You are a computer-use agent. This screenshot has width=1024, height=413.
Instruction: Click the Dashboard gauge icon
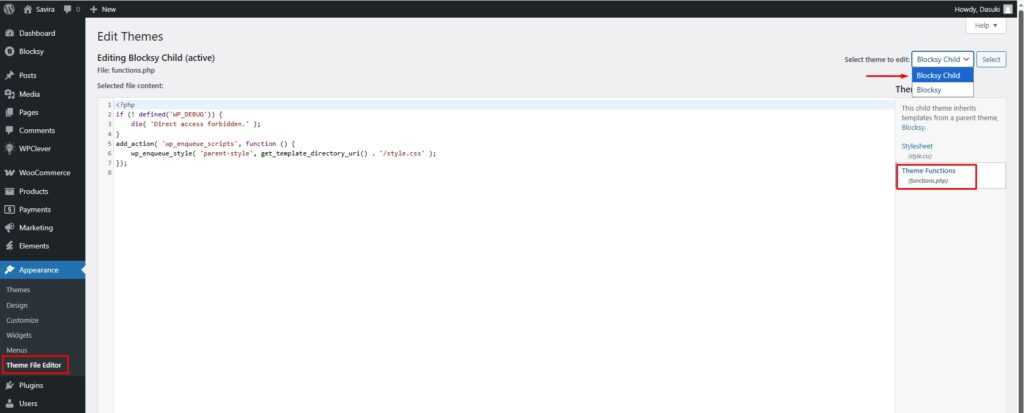point(9,33)
